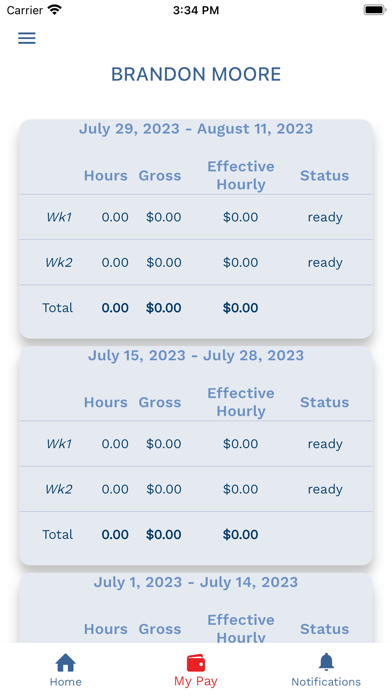Tap the My Pay wallet icon
Screen dimensions: 392x696
pos(196,663)
